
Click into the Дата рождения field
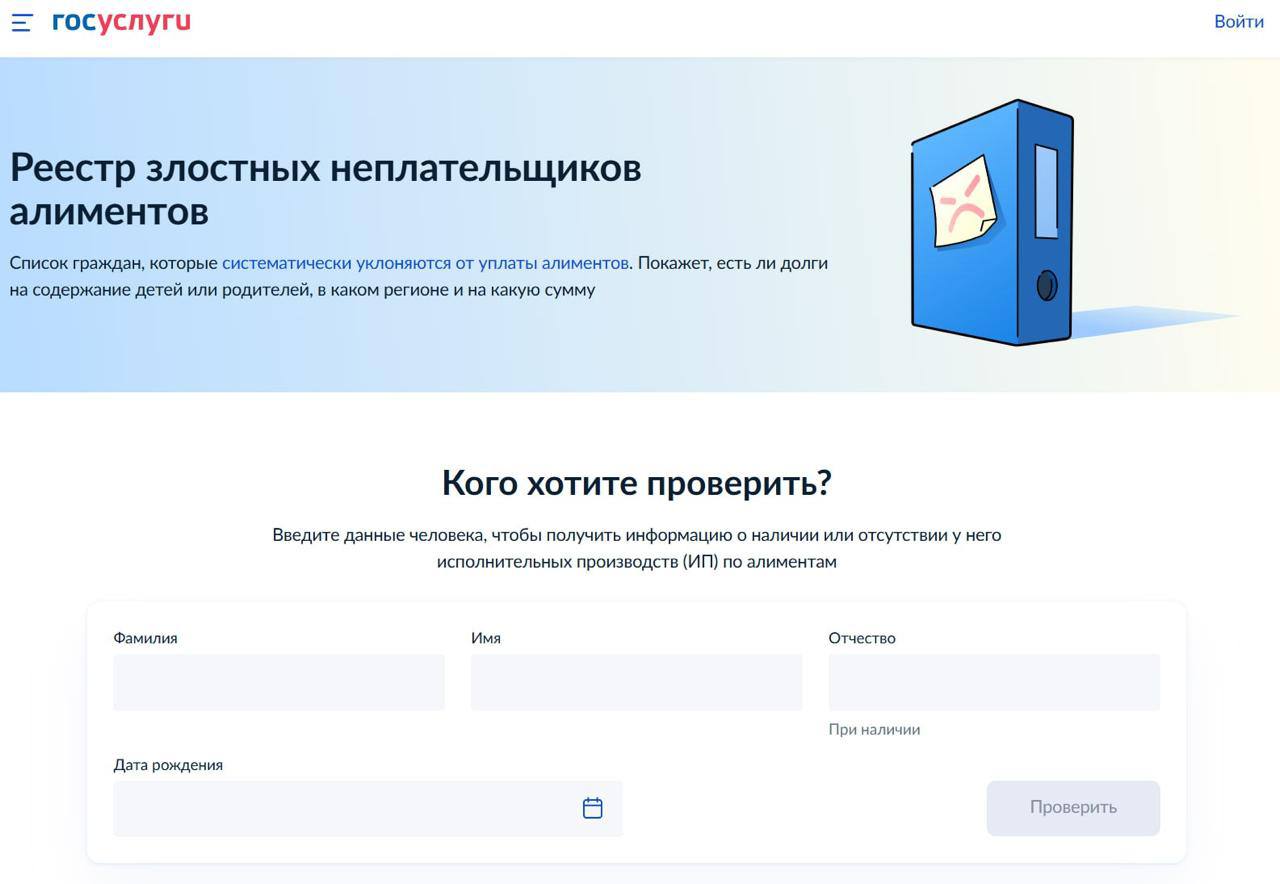pyautogui.click(x=340, y=808)
